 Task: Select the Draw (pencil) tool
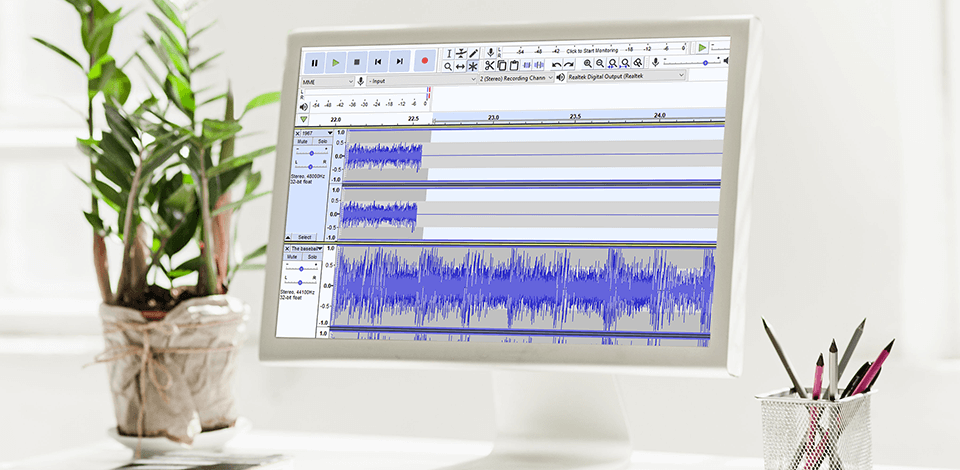point(473,53)
